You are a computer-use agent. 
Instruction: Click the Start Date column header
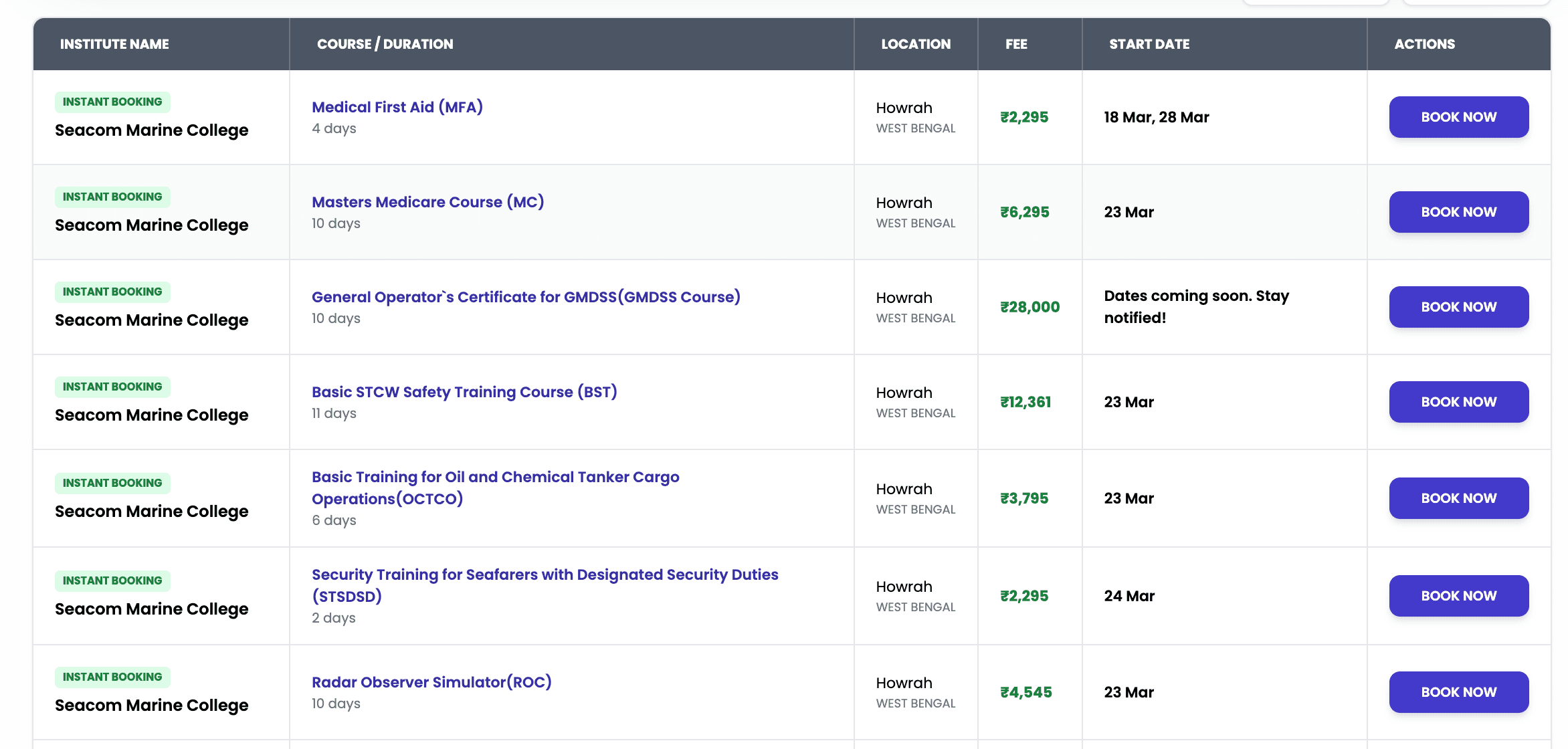(1149, 44)
